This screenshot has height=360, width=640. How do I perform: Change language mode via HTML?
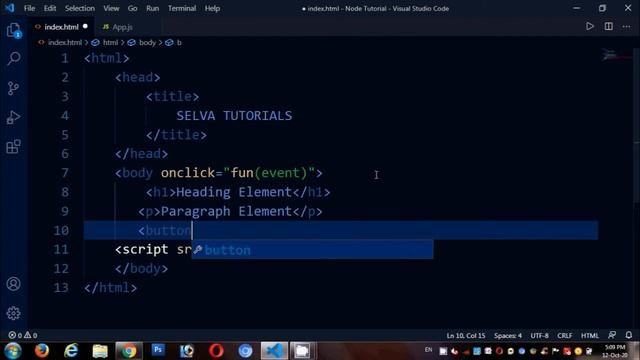click(x=589, y=336)
